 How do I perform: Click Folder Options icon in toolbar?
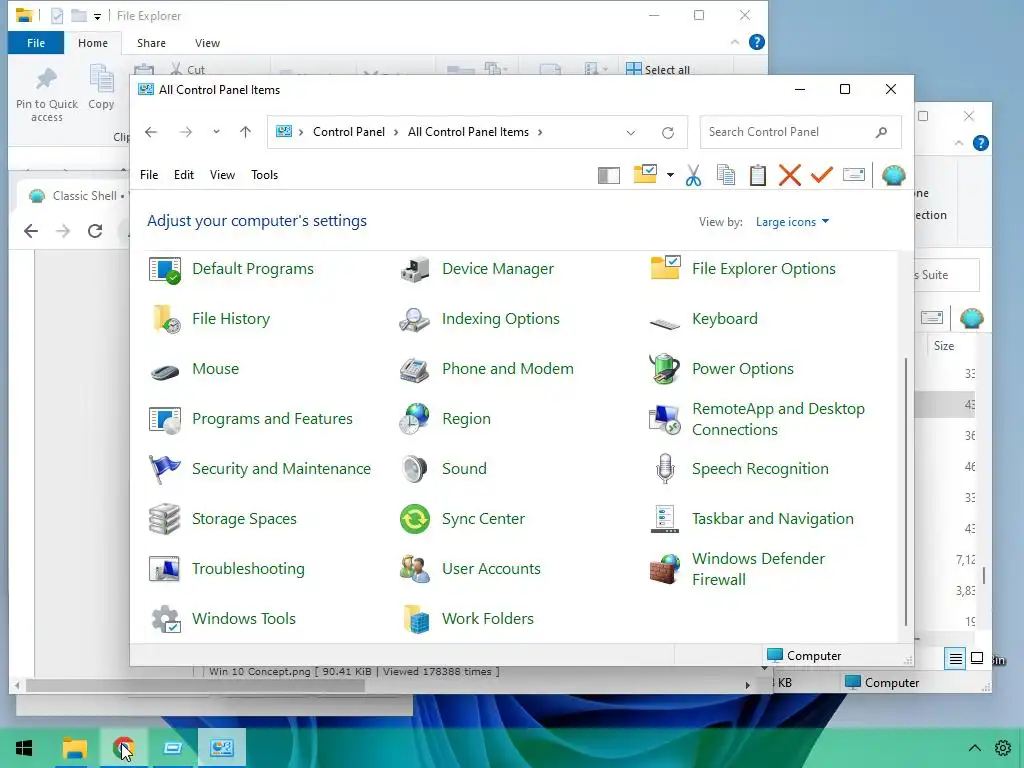645,174
